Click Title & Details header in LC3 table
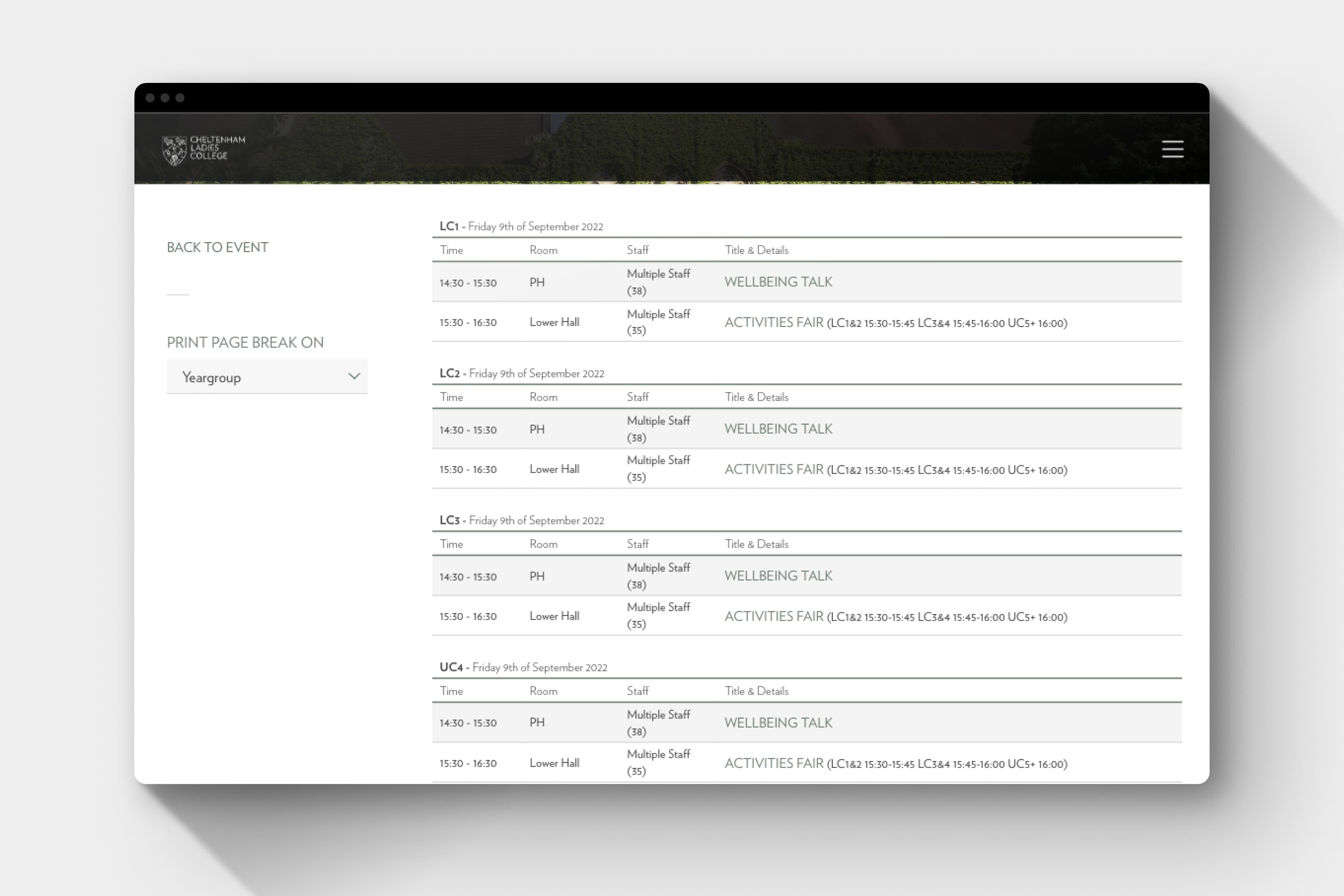Screen dimensions: 1344x896 point(757,544)
